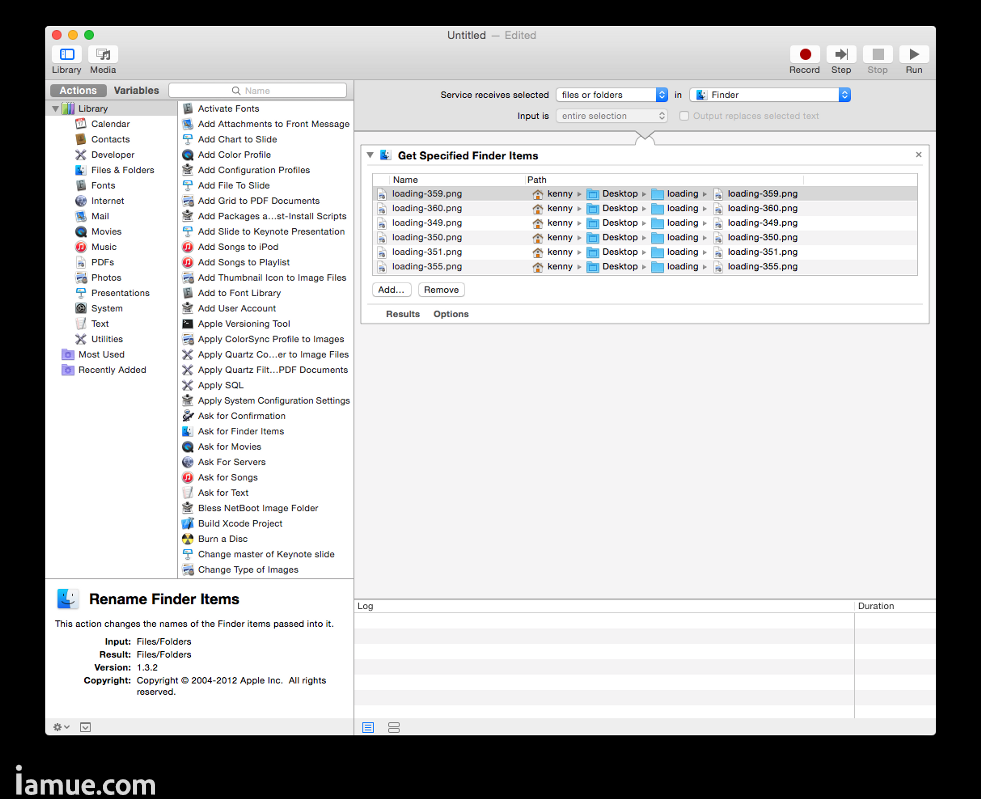The image size is (981, 799).
Task: Select the Burn a Disc action
Action: click(x=223, y=539)
